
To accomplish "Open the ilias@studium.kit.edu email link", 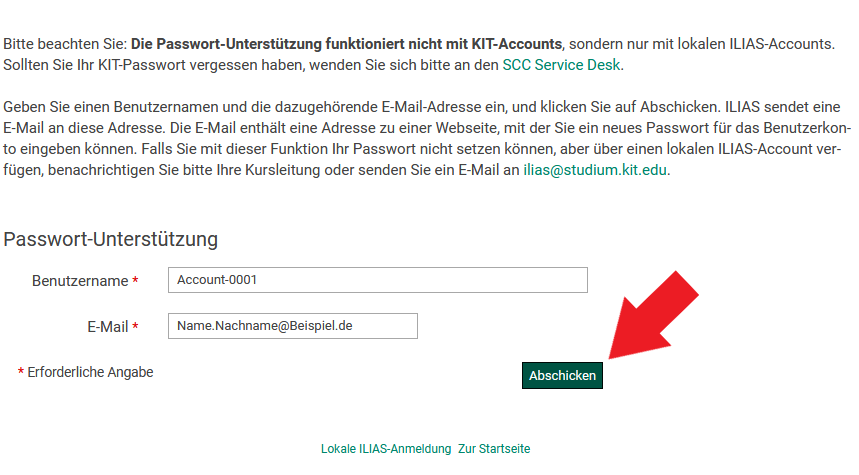I will point(595,170).
